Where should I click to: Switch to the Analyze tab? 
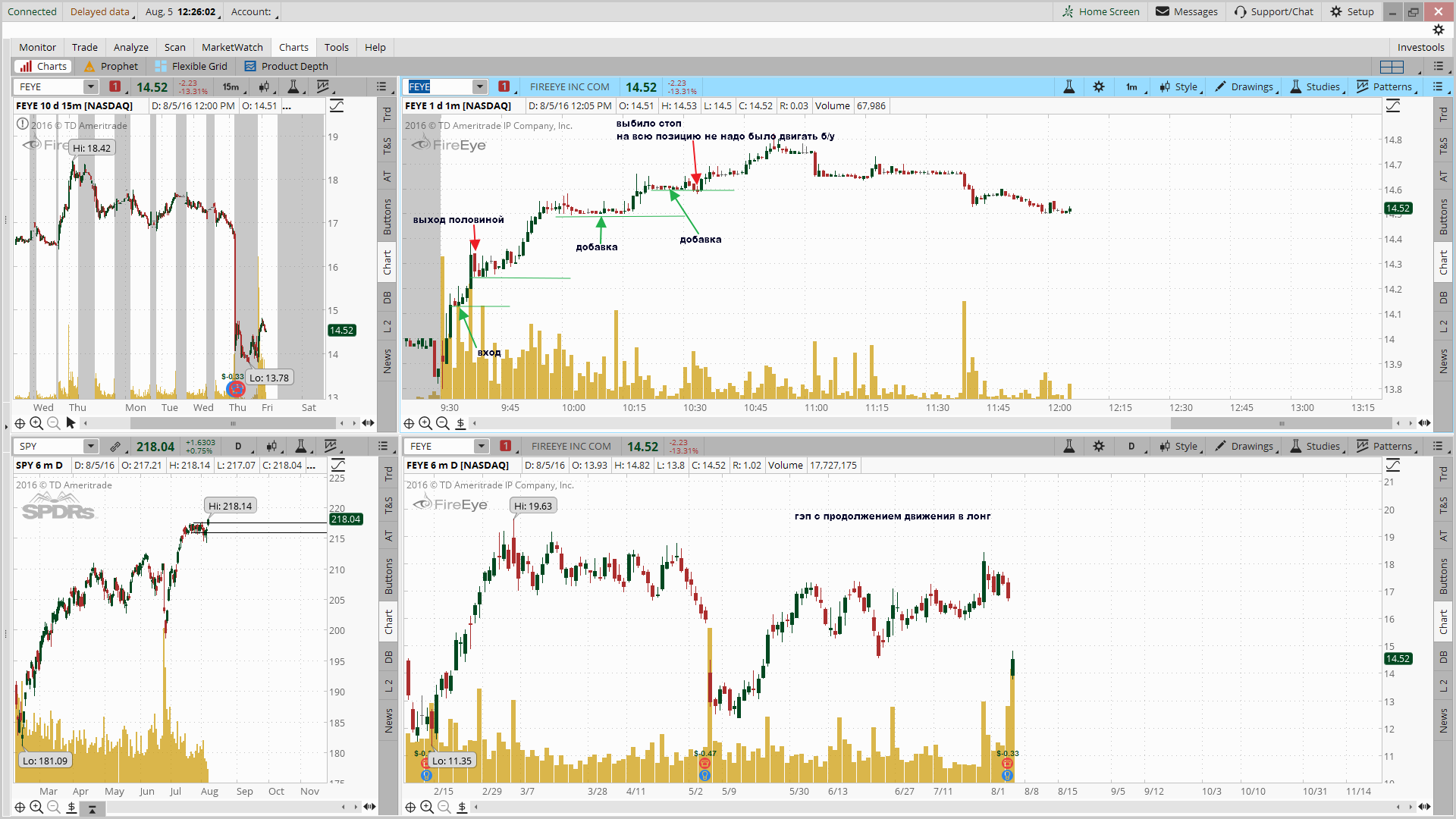click(x=131, y=47)
